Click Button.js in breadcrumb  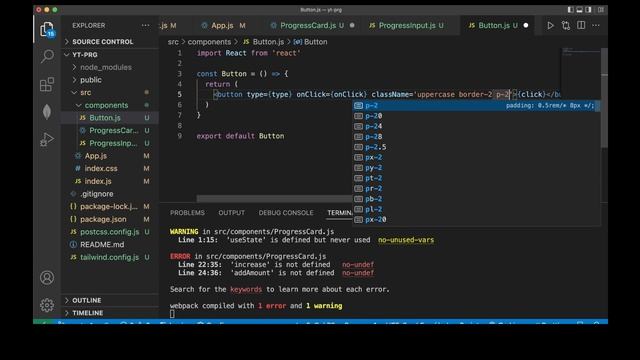point(268,42)
